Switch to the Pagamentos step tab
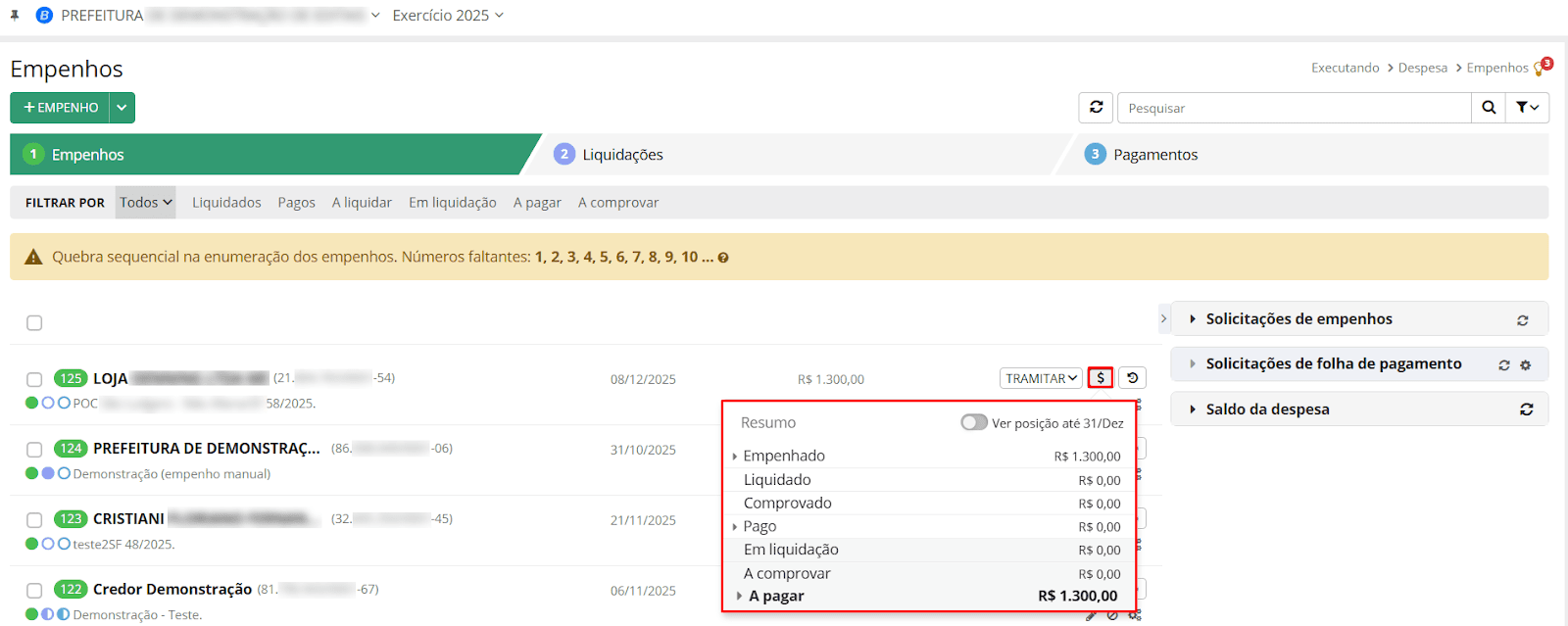 1154,155
